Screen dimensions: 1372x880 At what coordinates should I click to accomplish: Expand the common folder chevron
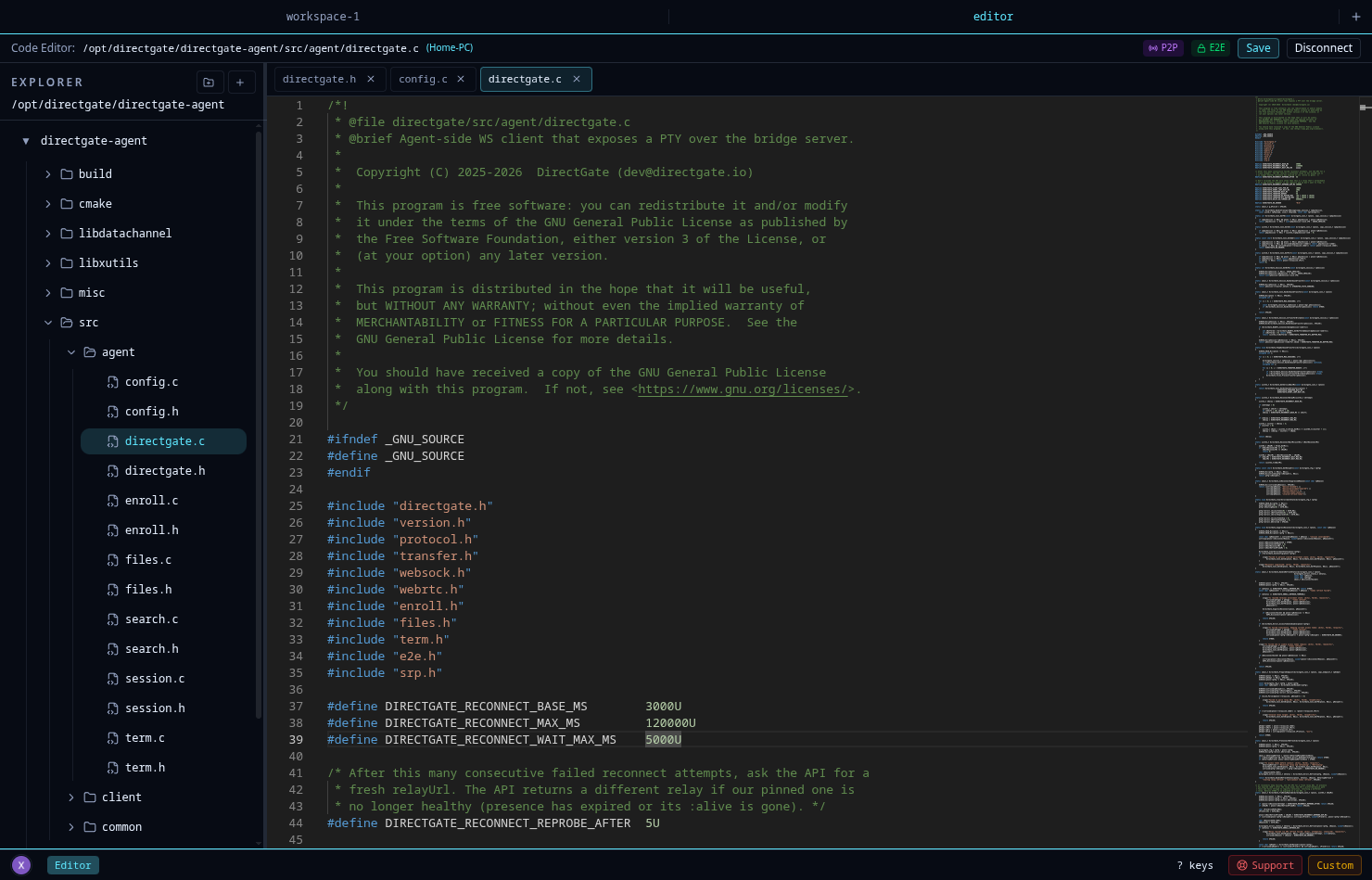click(x=71, y=827)
